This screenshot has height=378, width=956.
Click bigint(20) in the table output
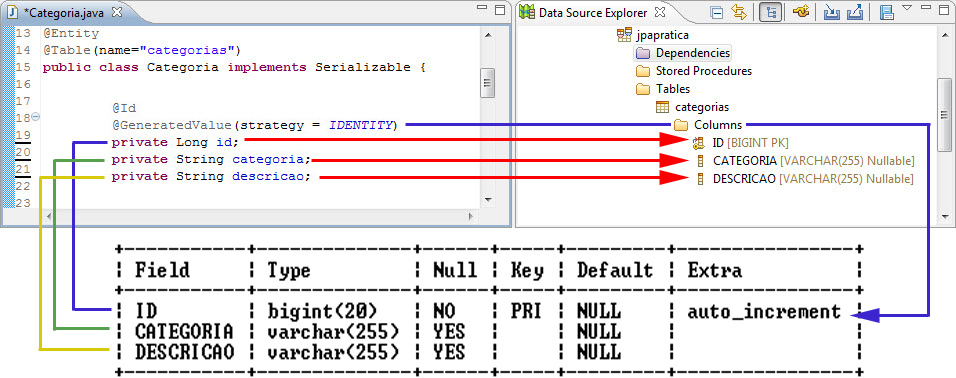(x=322, y=312)
